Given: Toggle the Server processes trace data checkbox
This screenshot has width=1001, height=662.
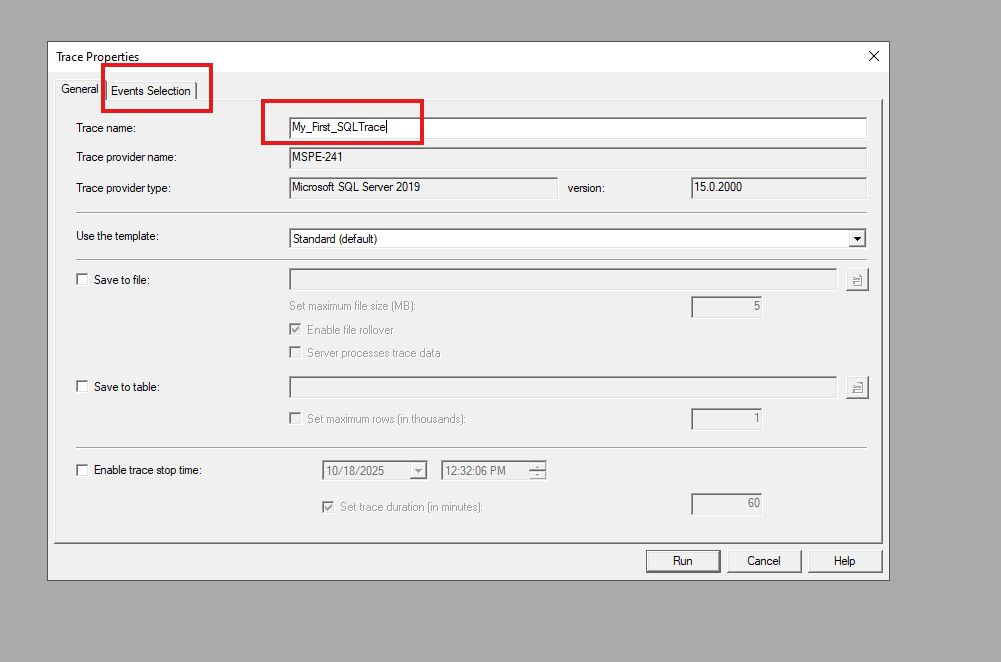Looking at the screenshot, I should coord(295,352).
